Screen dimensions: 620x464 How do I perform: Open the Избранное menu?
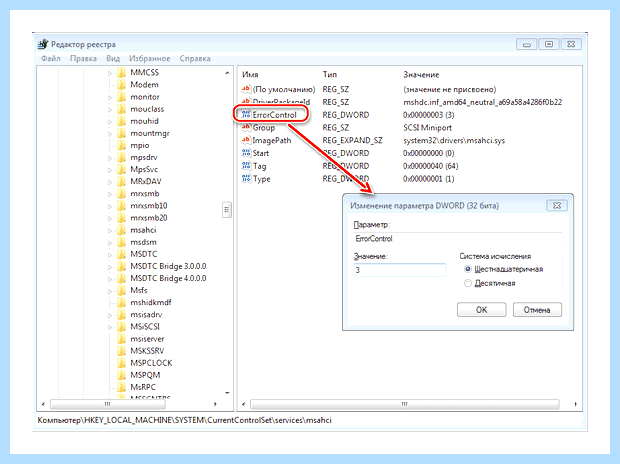coord(149,59)
